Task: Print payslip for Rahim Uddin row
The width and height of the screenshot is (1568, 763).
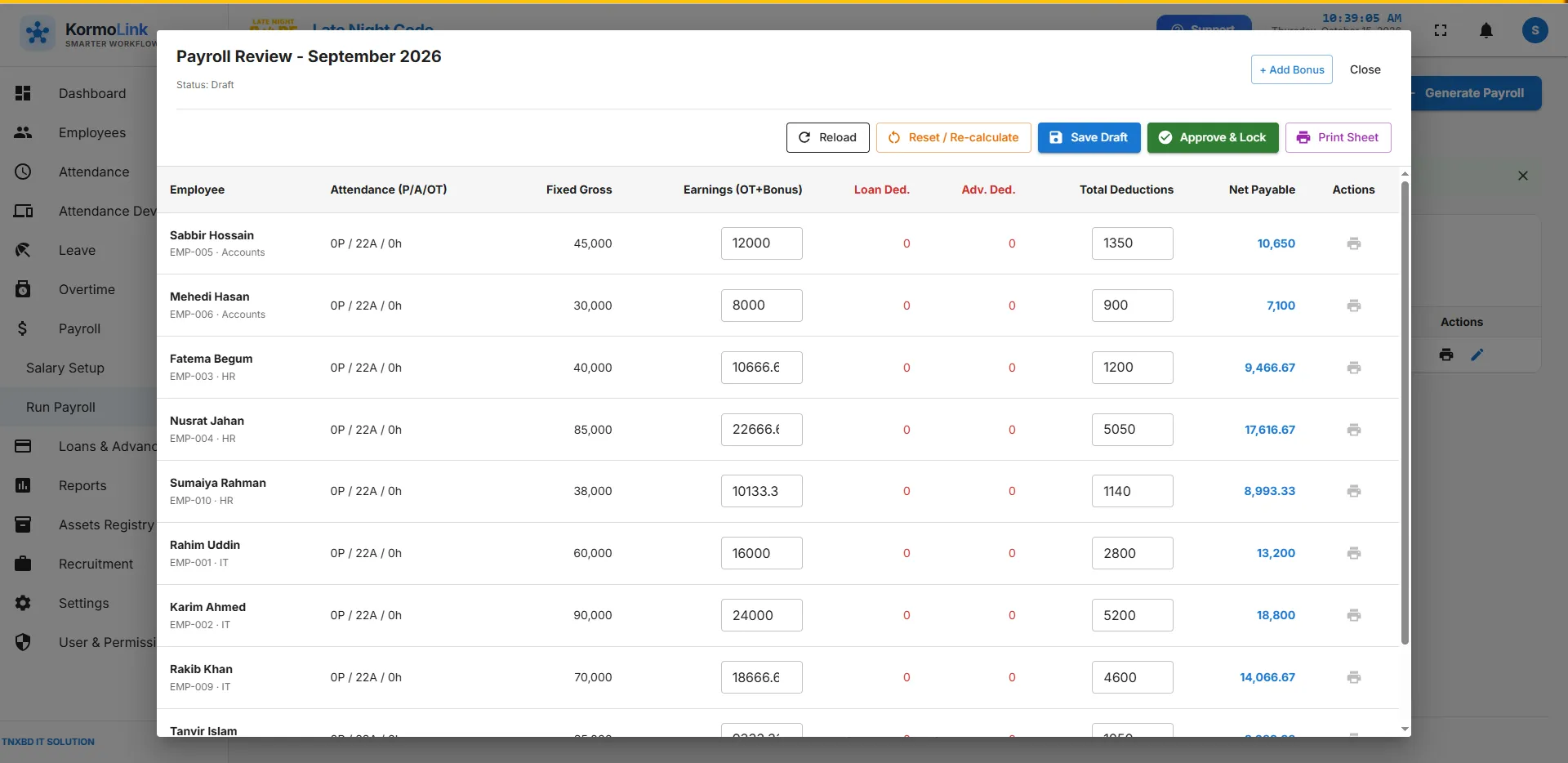Action: tap(1353, 553)
